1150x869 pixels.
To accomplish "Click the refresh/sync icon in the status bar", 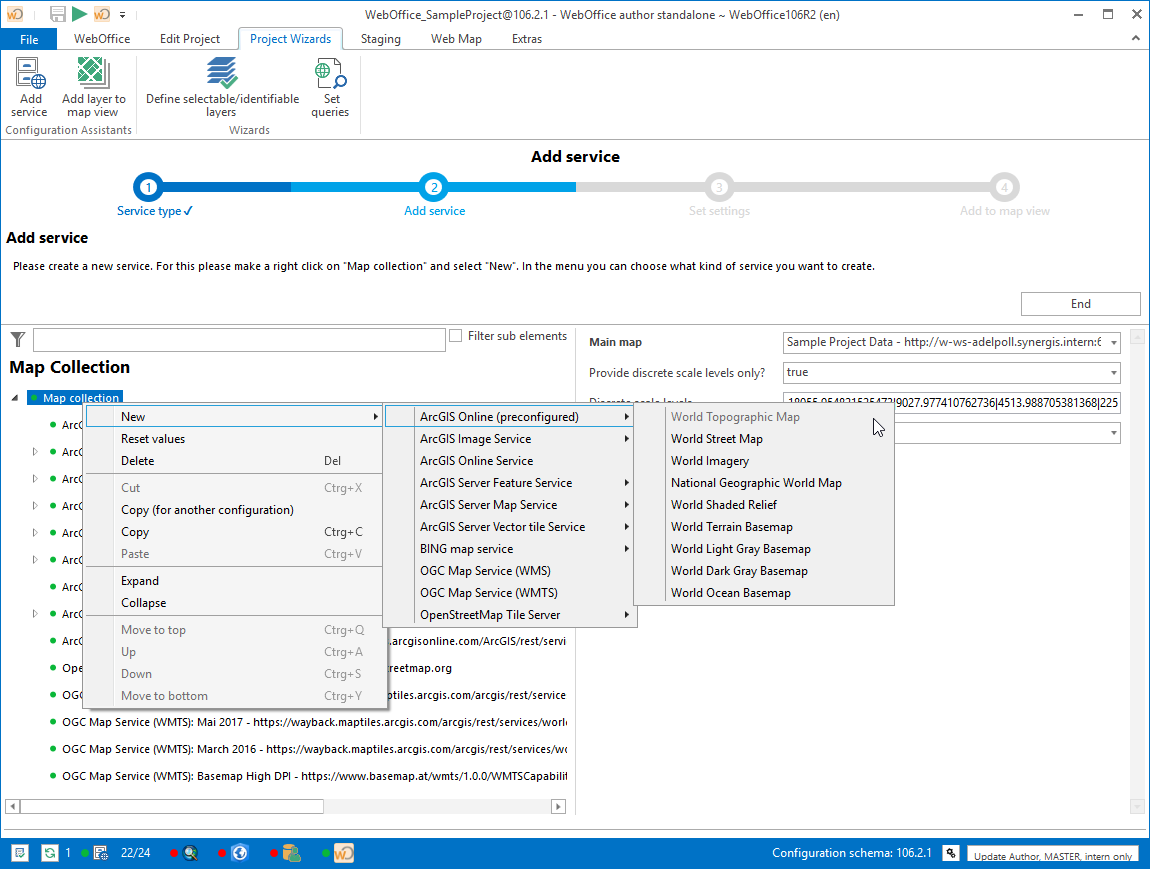I will [x=49, y=853].
